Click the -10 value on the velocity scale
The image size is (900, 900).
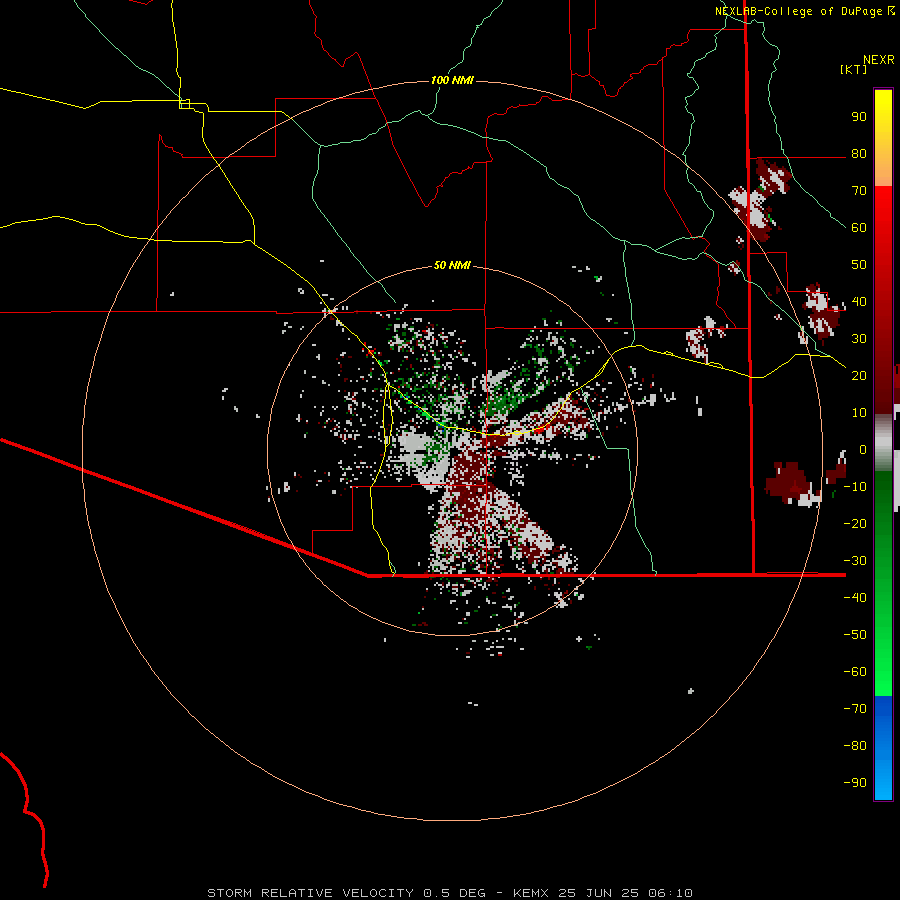(x=855, y=487)
